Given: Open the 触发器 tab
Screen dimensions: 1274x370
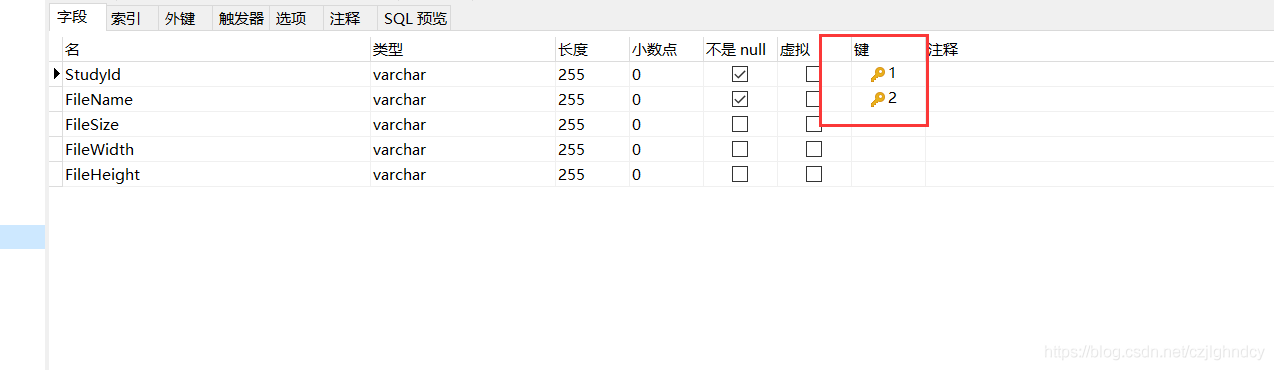Looking at the screenshot, I should [x=241, y=18].
